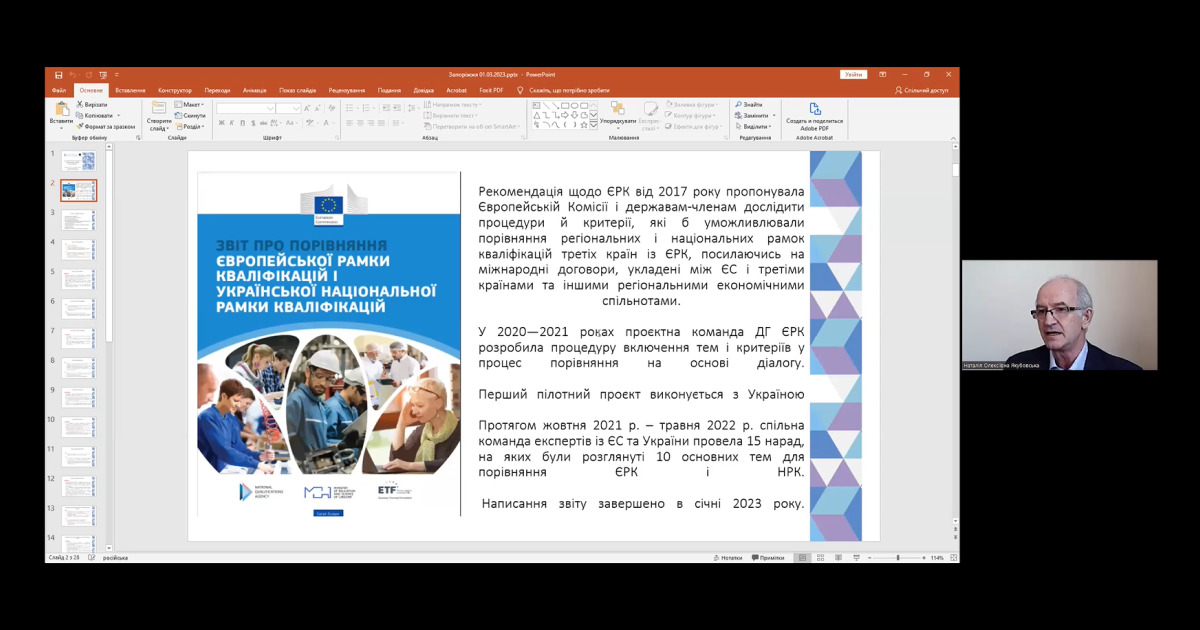Click the Create new slide icon
The image size is (1200, 630).
point(159,110)
